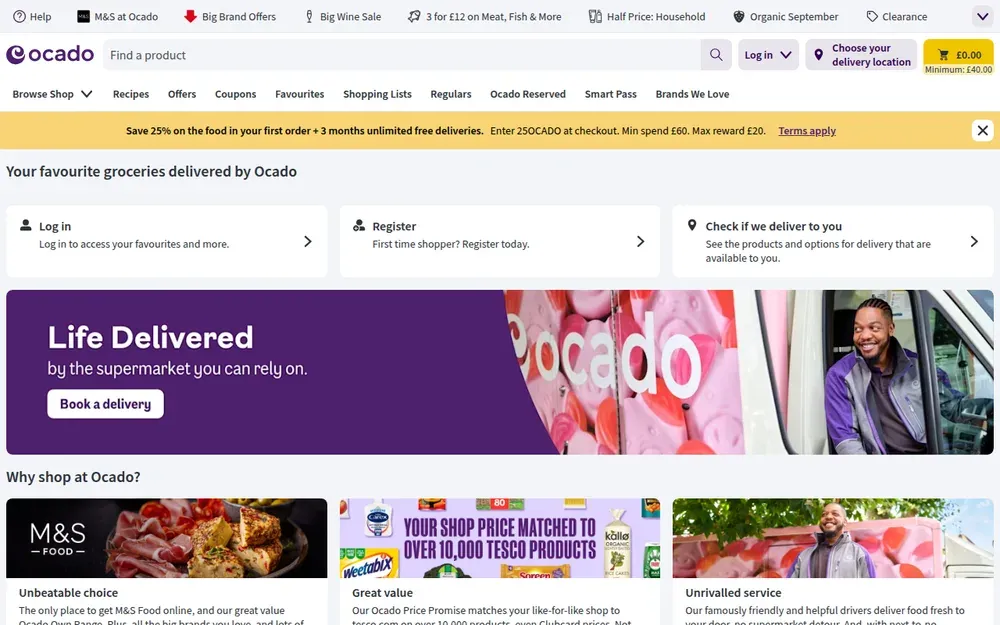Screen dimensions: 1000x625
Task: Click the meat icon beside 3 for £12
Action: pyautogui.click(x=414, y=17)
